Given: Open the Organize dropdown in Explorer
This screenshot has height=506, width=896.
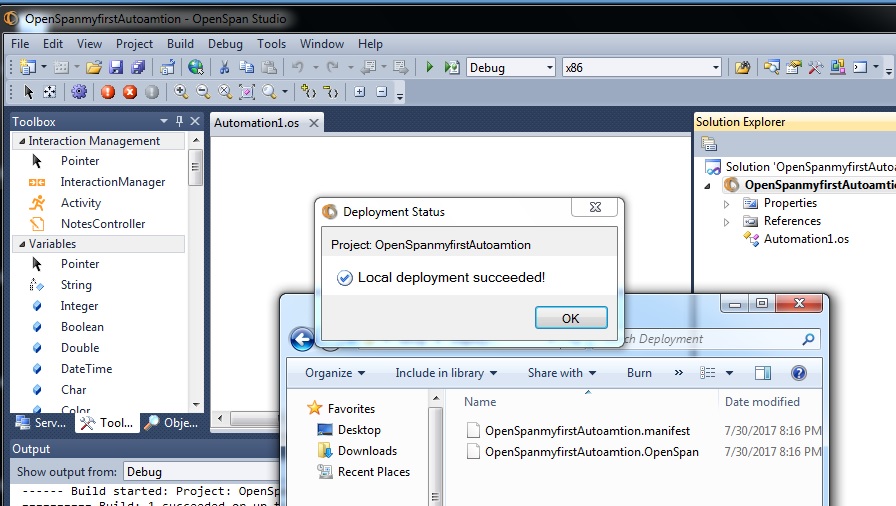Looking at the screenshot, I should tap(335, 373).
